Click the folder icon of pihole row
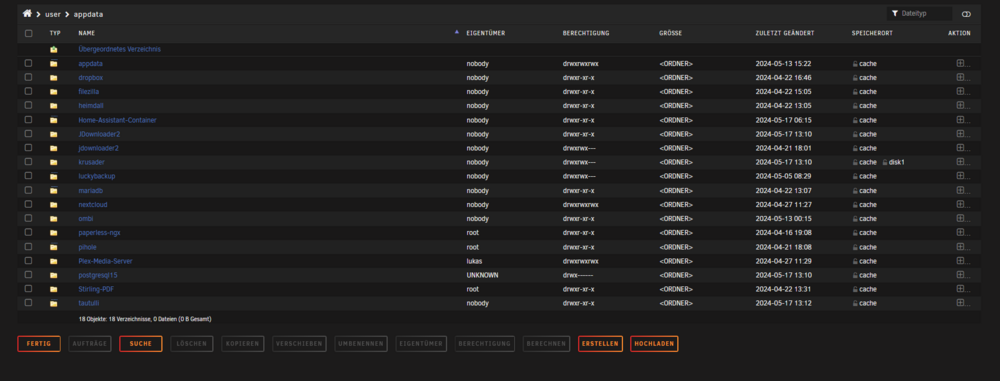Viewport: 1000px width, 381px height. tap(54, 247)
